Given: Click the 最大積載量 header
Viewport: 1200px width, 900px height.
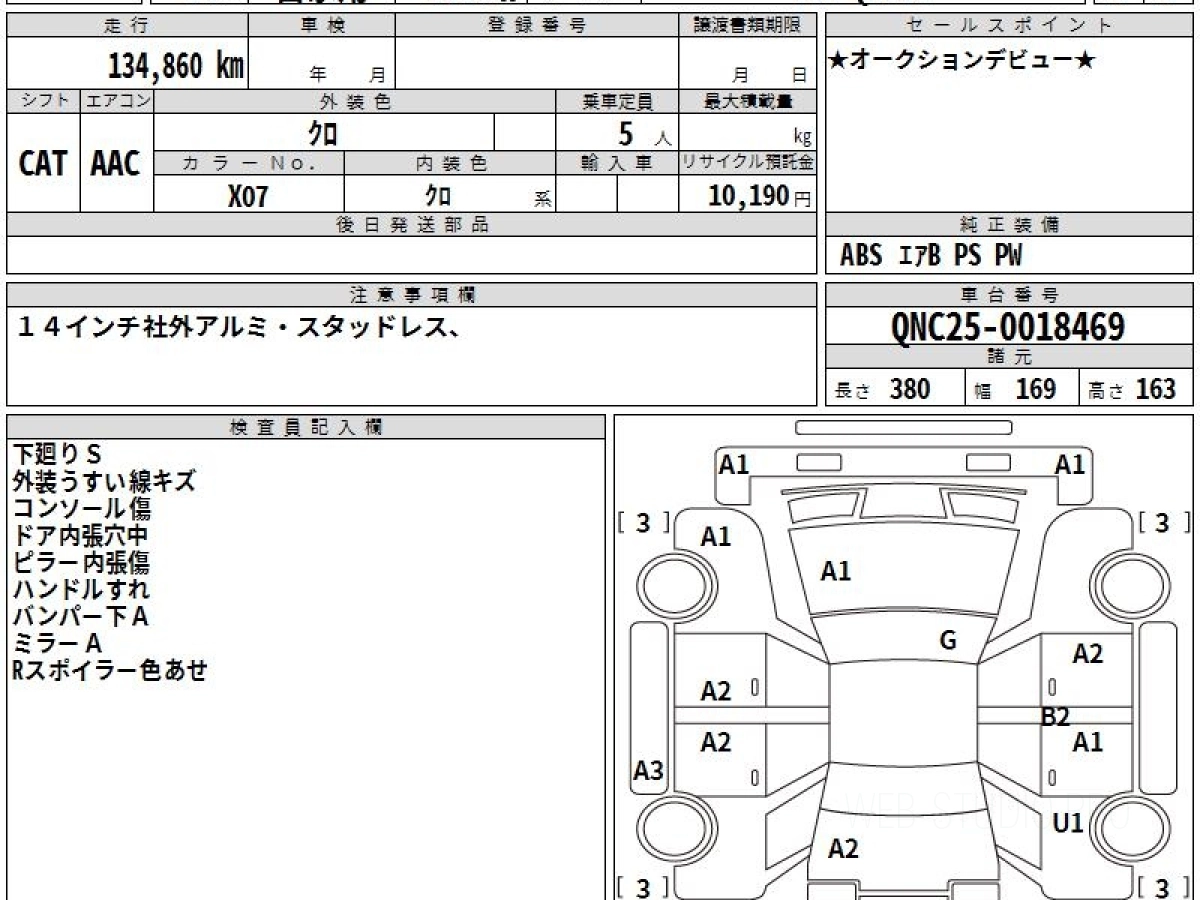Looking at the screenshot, I should tap(748, 101).
